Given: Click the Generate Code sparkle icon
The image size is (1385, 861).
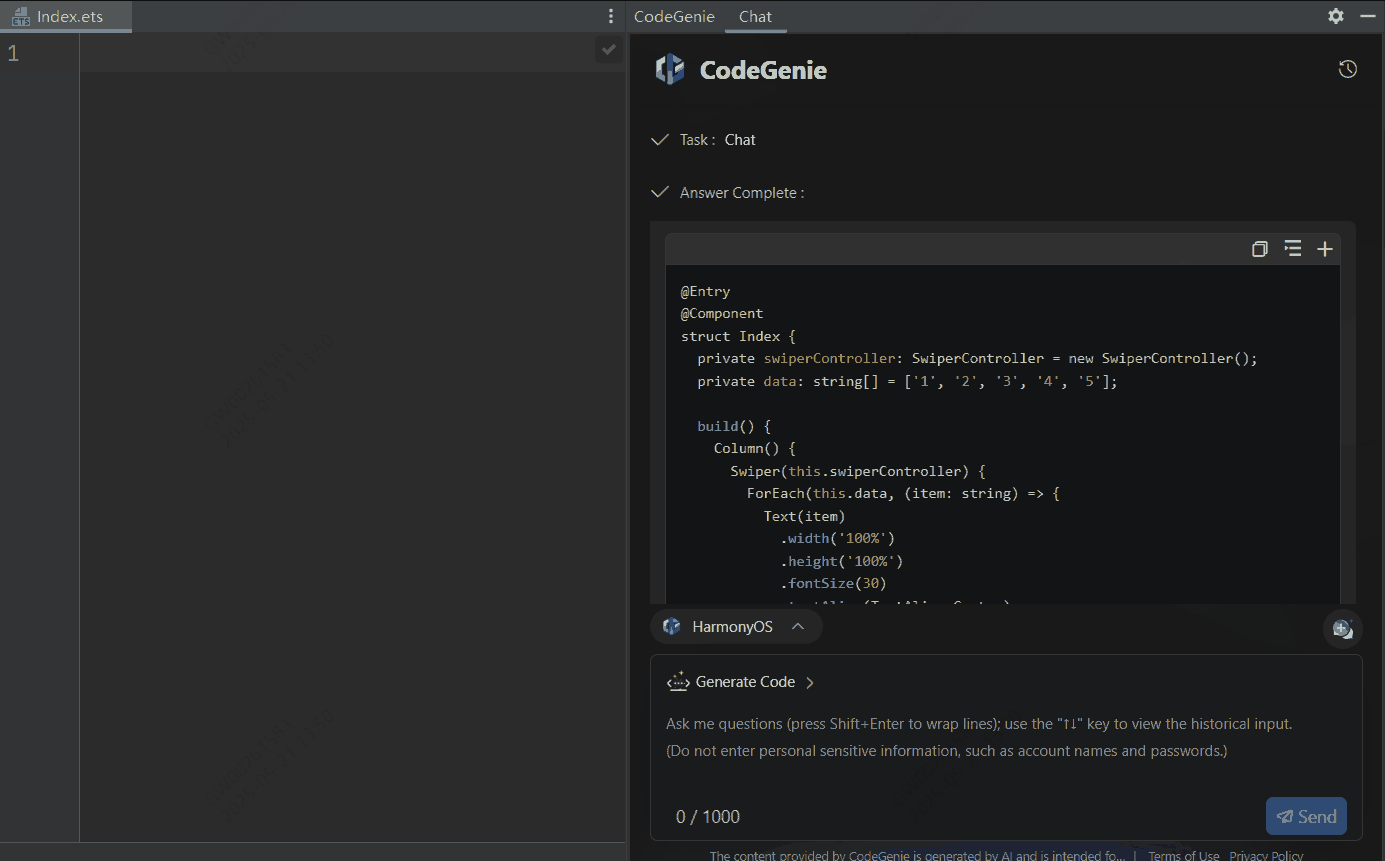Looking at the screenshot, I should [x=677, y=681].
